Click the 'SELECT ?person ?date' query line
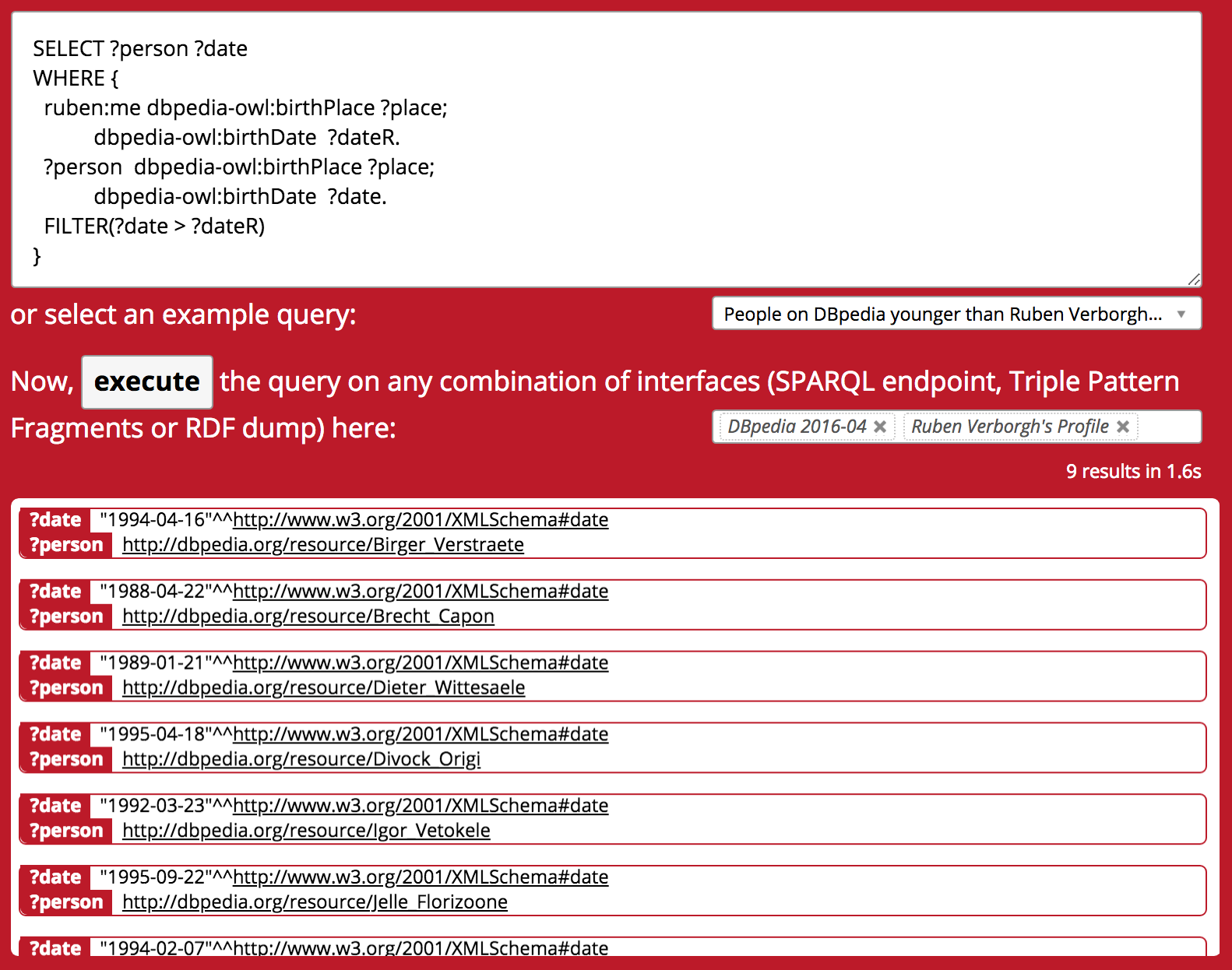The image size is (1232, 970). (x=140, y=48)
